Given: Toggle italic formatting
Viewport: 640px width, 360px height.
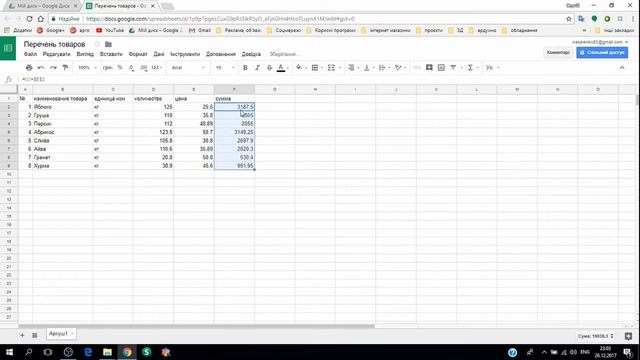Looking at the screenshot, I should (x=257, y=68).
